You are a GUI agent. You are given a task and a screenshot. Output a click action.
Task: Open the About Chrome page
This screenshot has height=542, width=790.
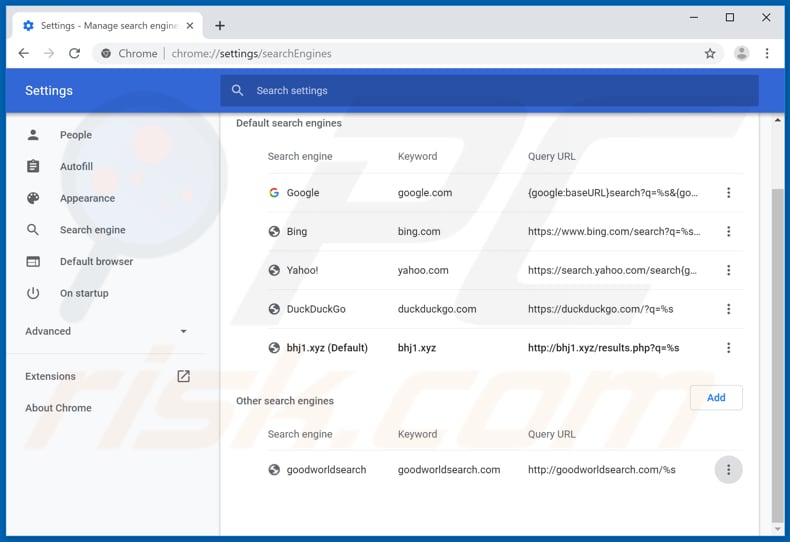58,408
